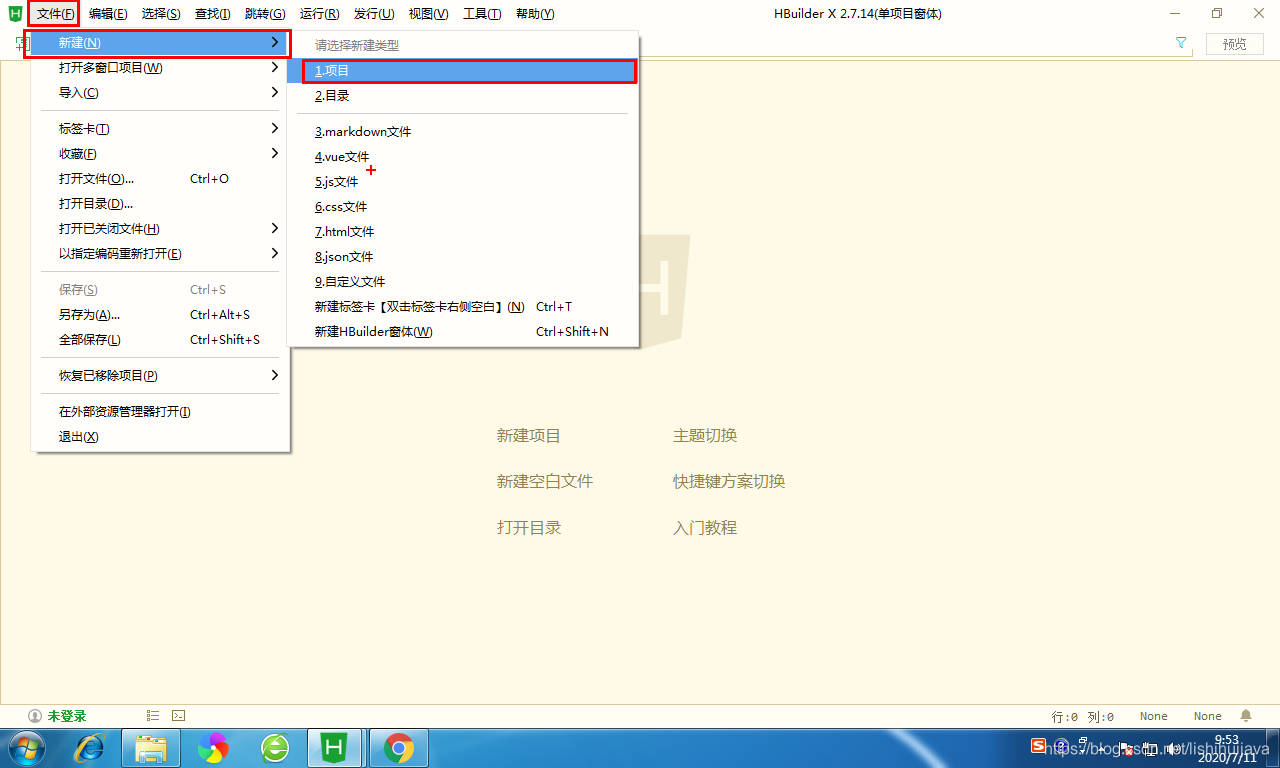Click the 行:0 line indicator in status bar
Image resolution: width=1280 pixels, height=768 pixels.
point(1065,716)
